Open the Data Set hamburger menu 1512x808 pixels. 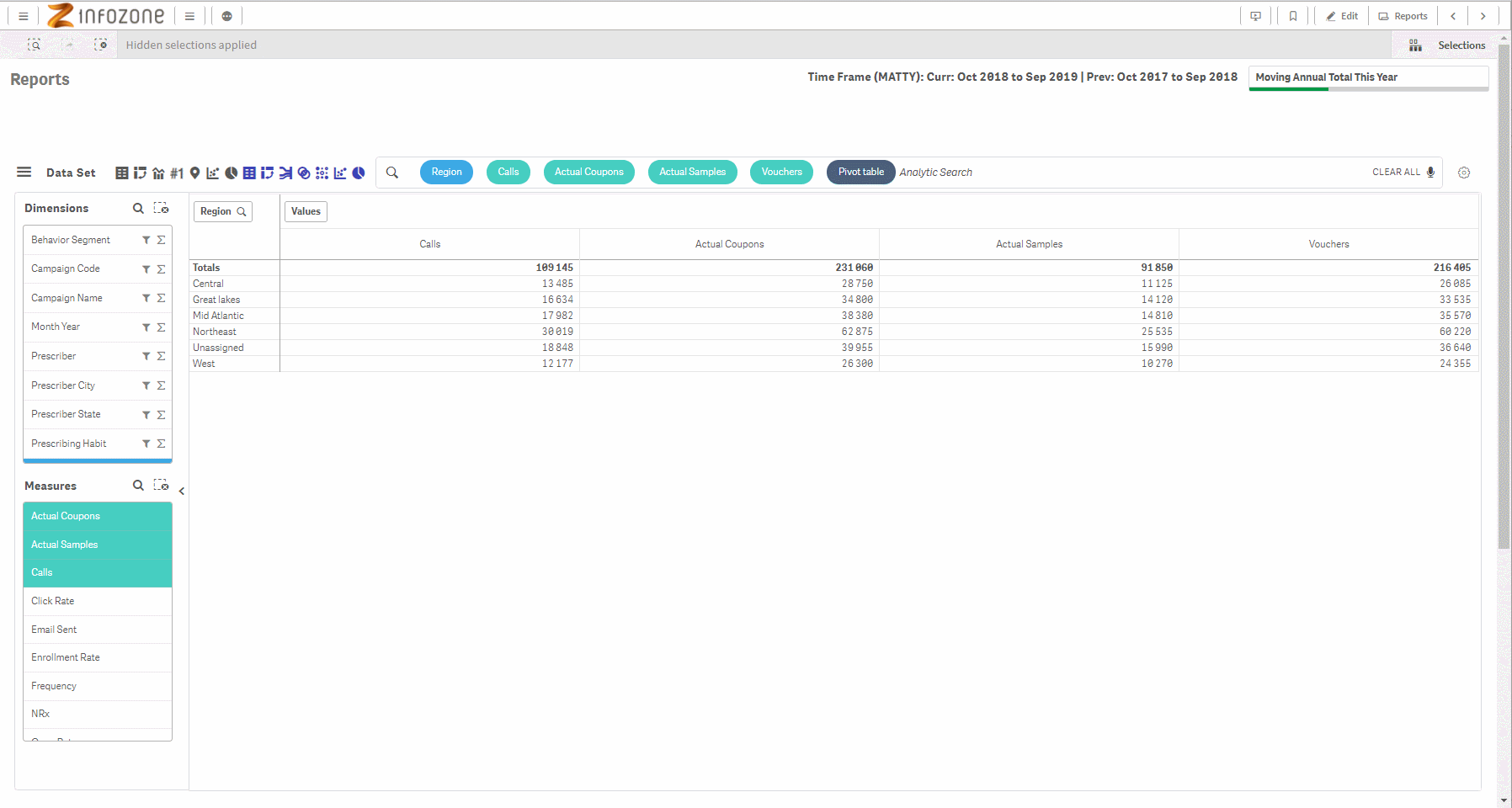click(x=24, y=173)
